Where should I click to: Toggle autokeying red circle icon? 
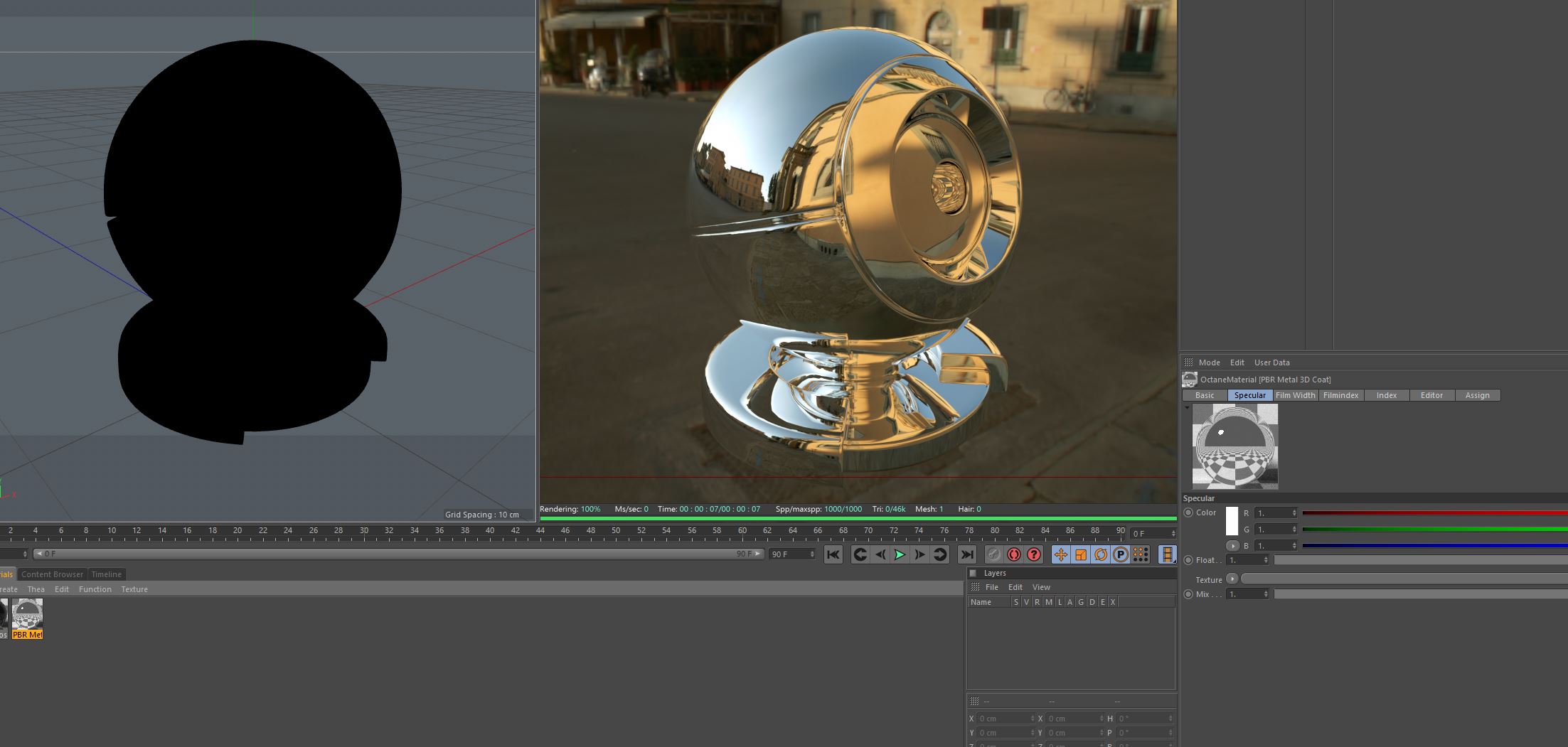coord(1014,554)
